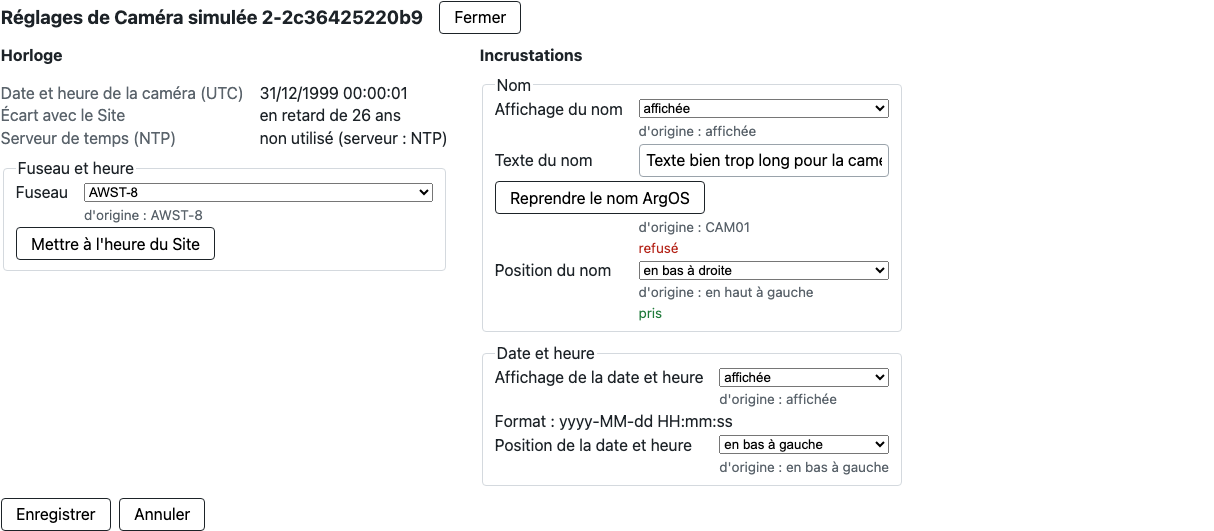Click 'Format : yyyy-MM-dd HH:mm:ss' text
The height and width of the screenshot is (531, 1214).
coord(614,422)
